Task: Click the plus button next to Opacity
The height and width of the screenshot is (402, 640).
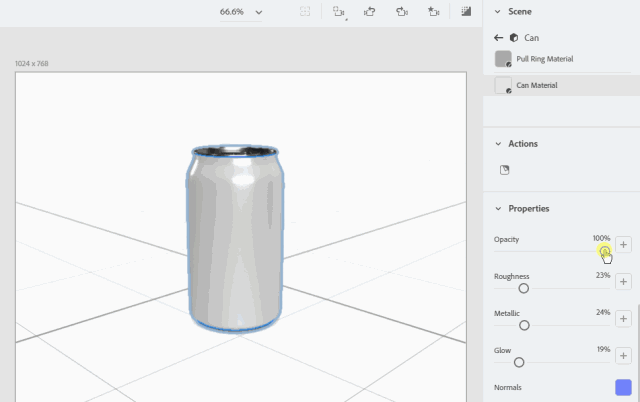Action: pos(623,245)
